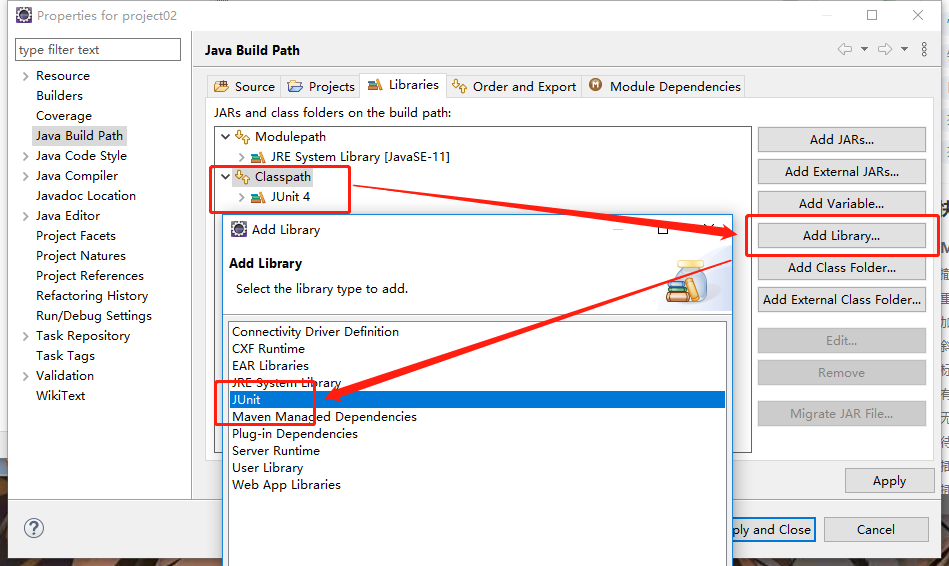Select Java Build Path in the tree
Image resolution: width=949 pixels, height=566 pixels.
click(79, 136)
